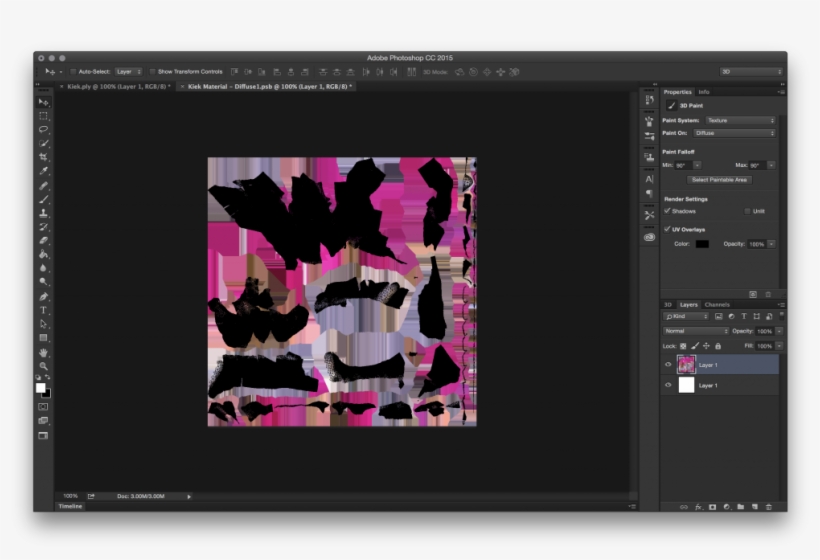This screenshot has width=820, height=560.
Task: Toggle Lock all padlock icon
Action: click(x=718, y=346)
